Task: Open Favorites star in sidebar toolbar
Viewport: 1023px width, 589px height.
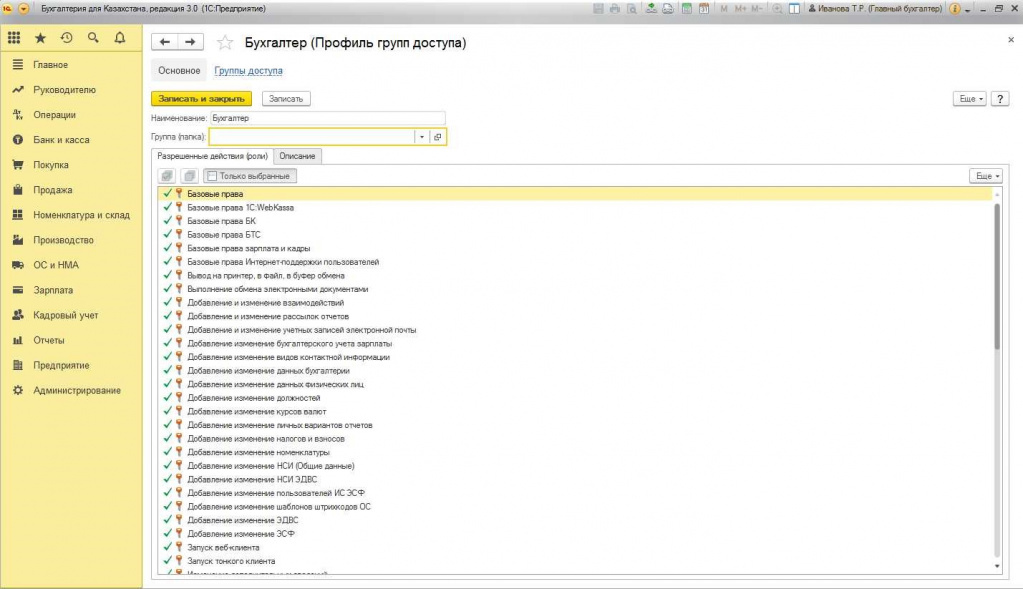Action: (40, 38)
